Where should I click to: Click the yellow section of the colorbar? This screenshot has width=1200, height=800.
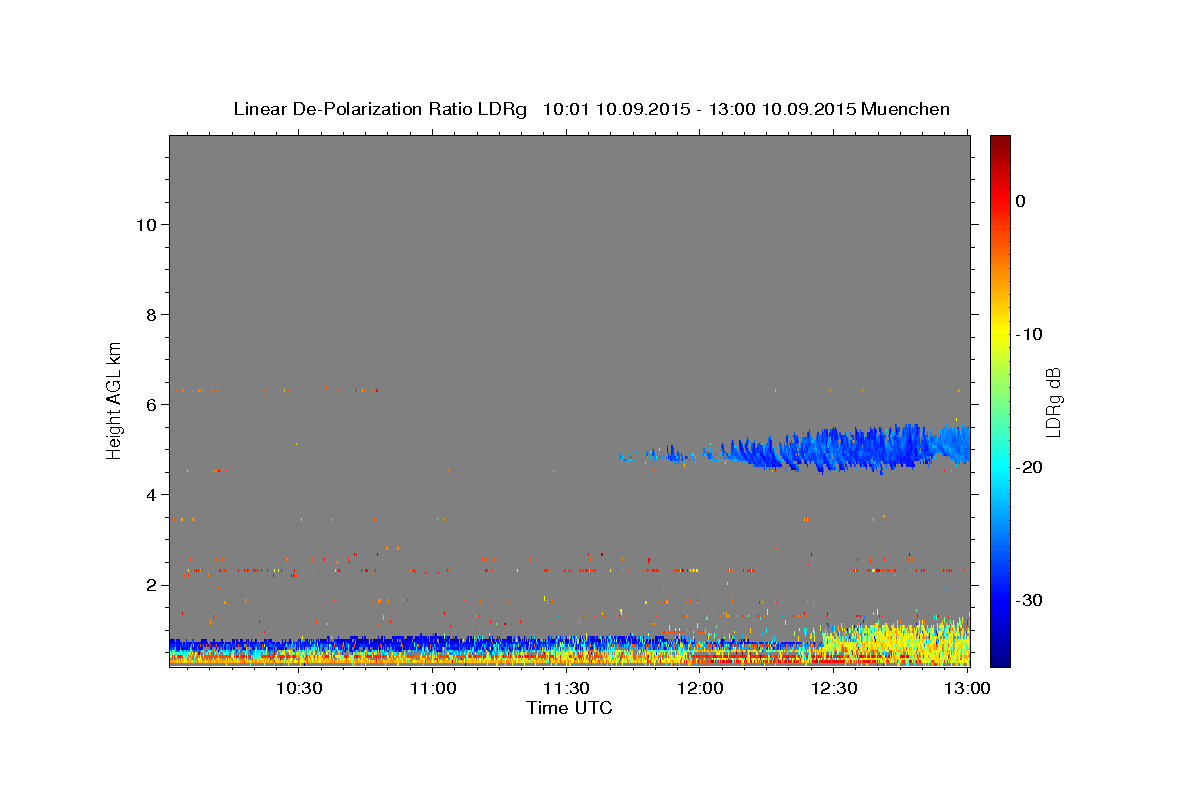click(1000, 330)
